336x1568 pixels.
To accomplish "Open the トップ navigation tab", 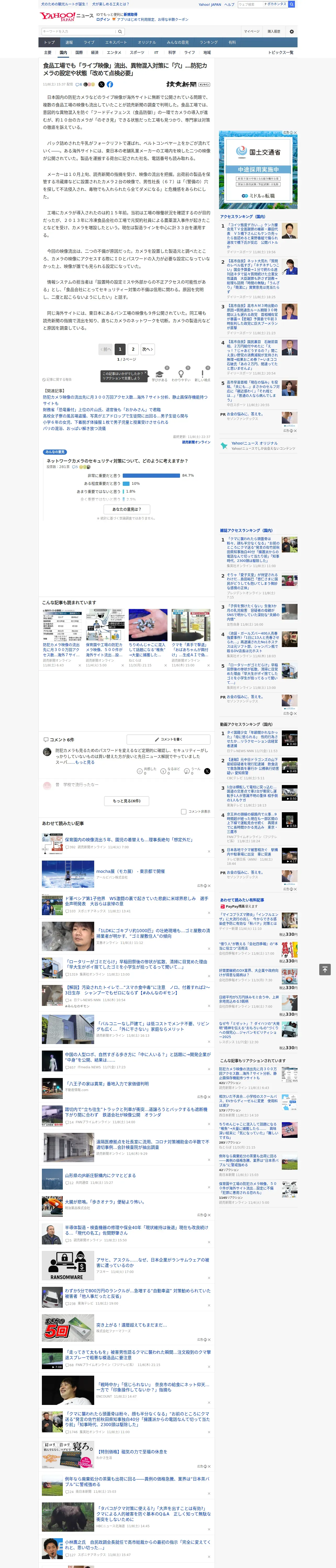I will 49,42.
